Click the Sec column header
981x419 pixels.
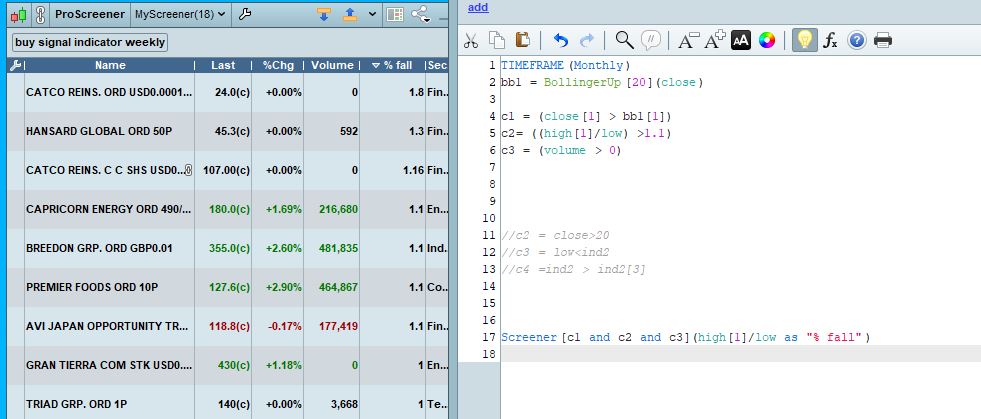point(437,65)
